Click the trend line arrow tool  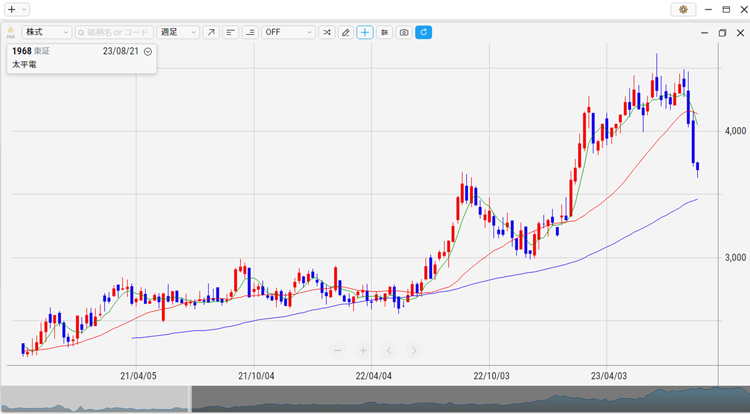pyautogui.click(x=211, y=32)
